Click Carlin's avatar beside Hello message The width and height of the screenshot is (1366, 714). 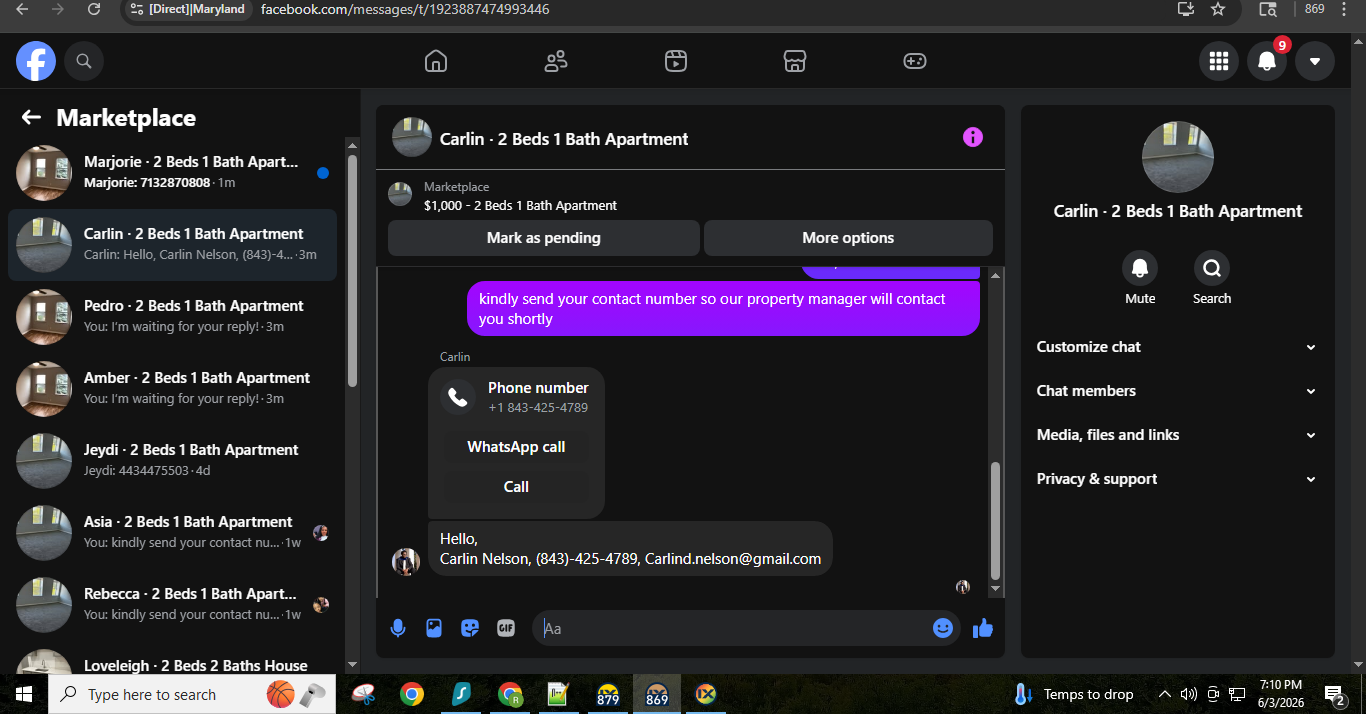click(x=406, y=562)
